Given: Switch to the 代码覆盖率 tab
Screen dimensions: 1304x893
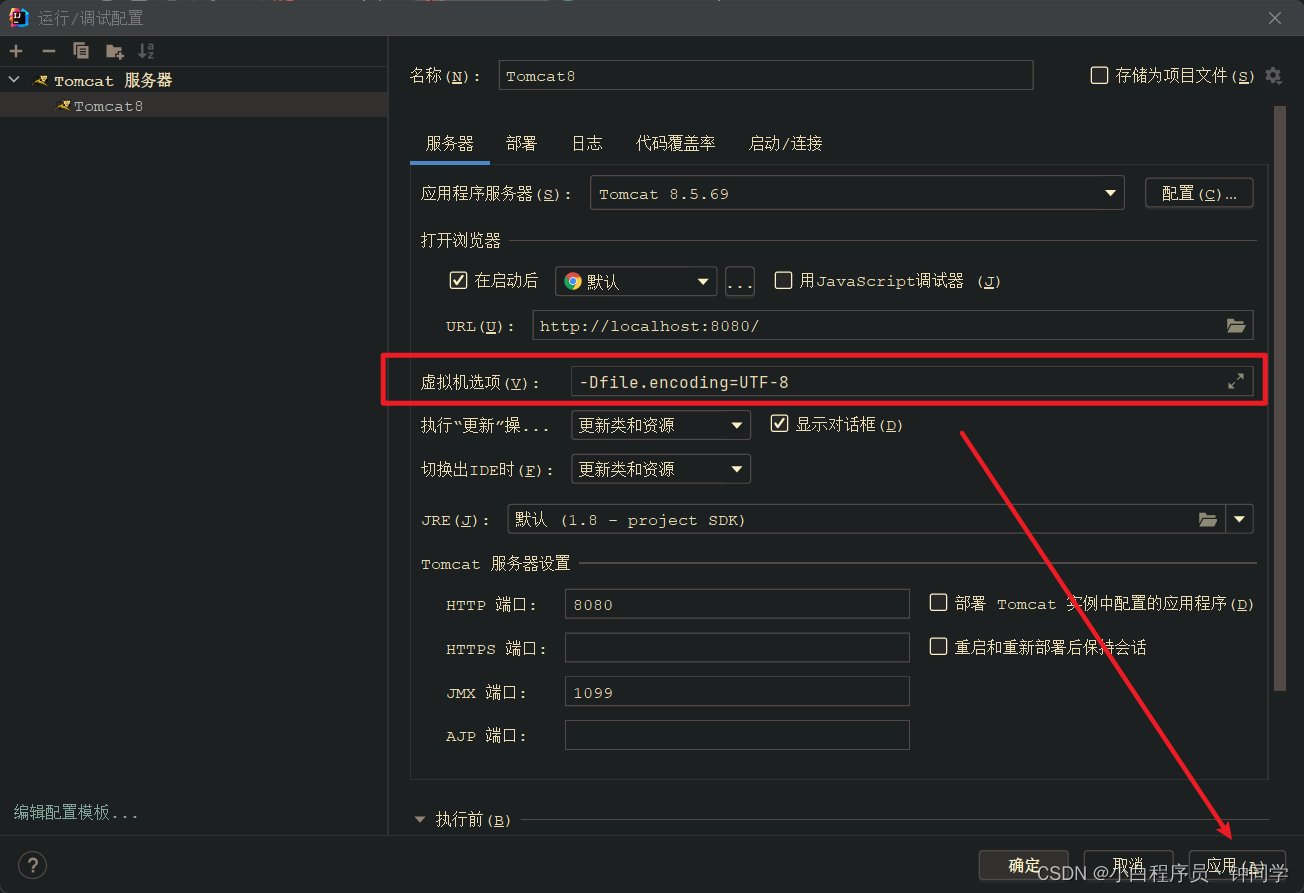Looking at the screenshot, I should coord(676,144).
